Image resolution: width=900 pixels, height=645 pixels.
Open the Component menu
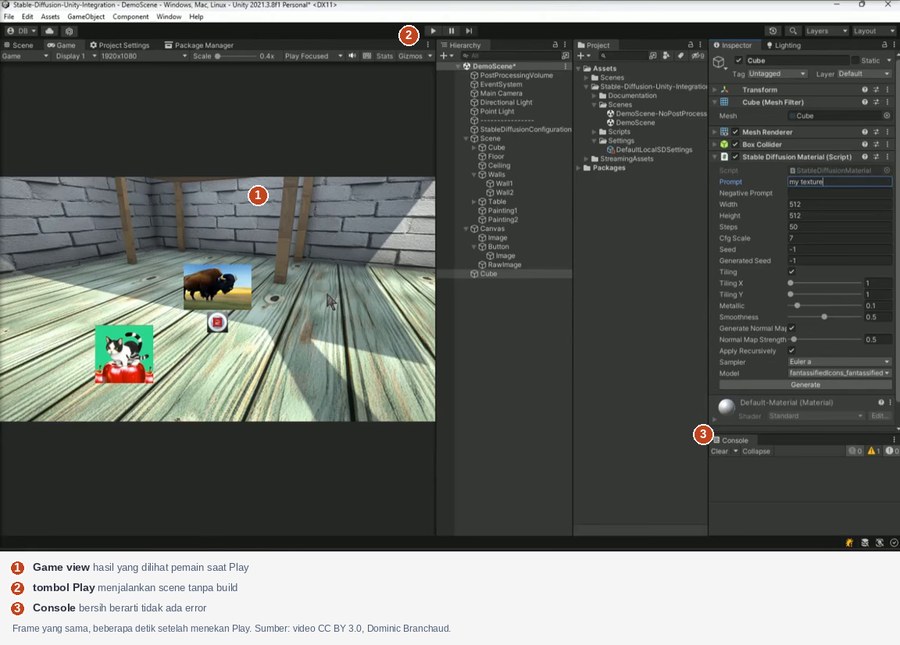(130, 17)
